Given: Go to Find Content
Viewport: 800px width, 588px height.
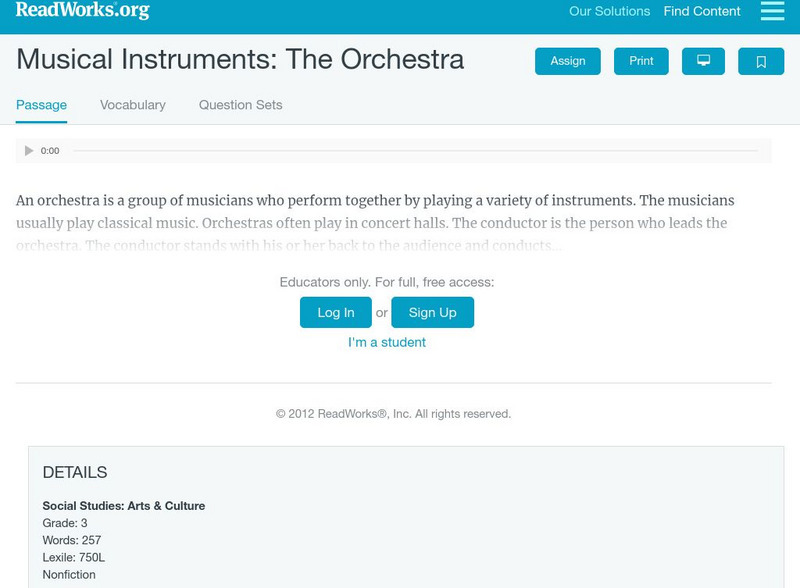Looking at the screenshot, I should pos(702,12).
